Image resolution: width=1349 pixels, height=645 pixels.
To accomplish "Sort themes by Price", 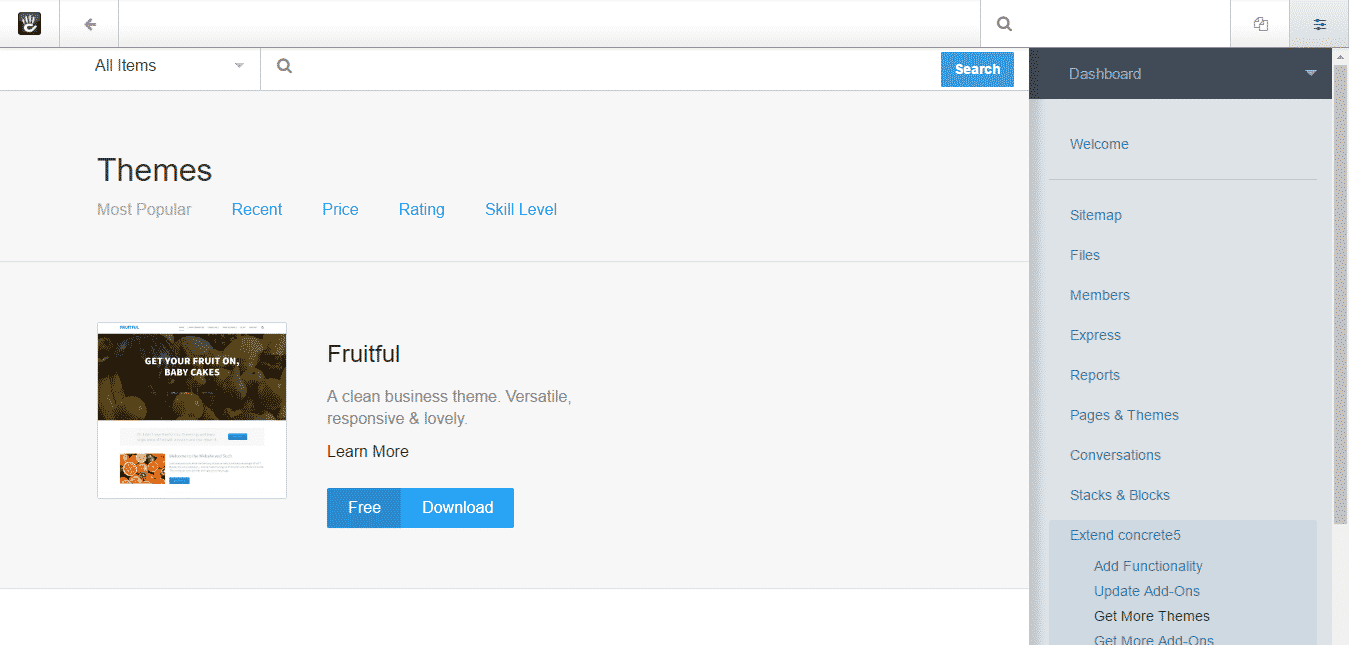I will pos(340,209).
